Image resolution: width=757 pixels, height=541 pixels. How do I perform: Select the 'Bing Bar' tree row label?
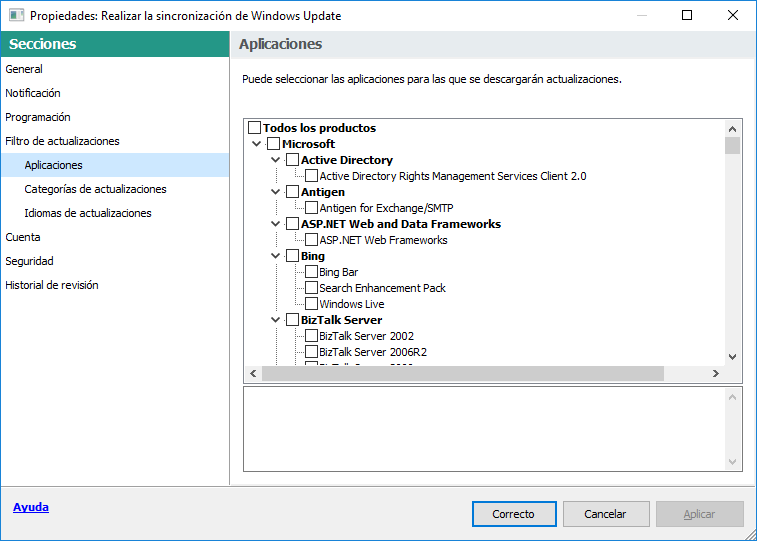[338, 272]
